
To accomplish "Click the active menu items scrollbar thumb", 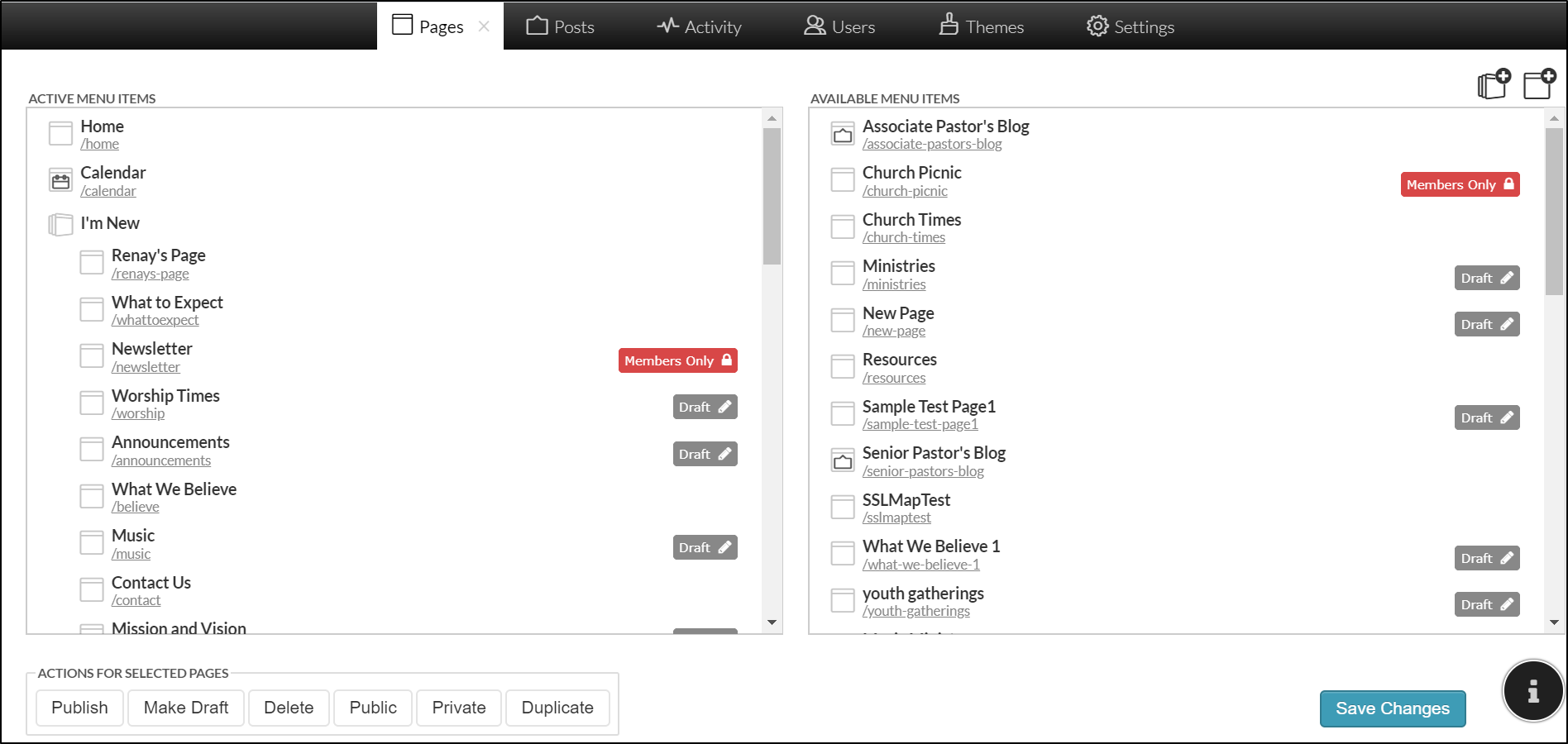I will coord(772,196).
